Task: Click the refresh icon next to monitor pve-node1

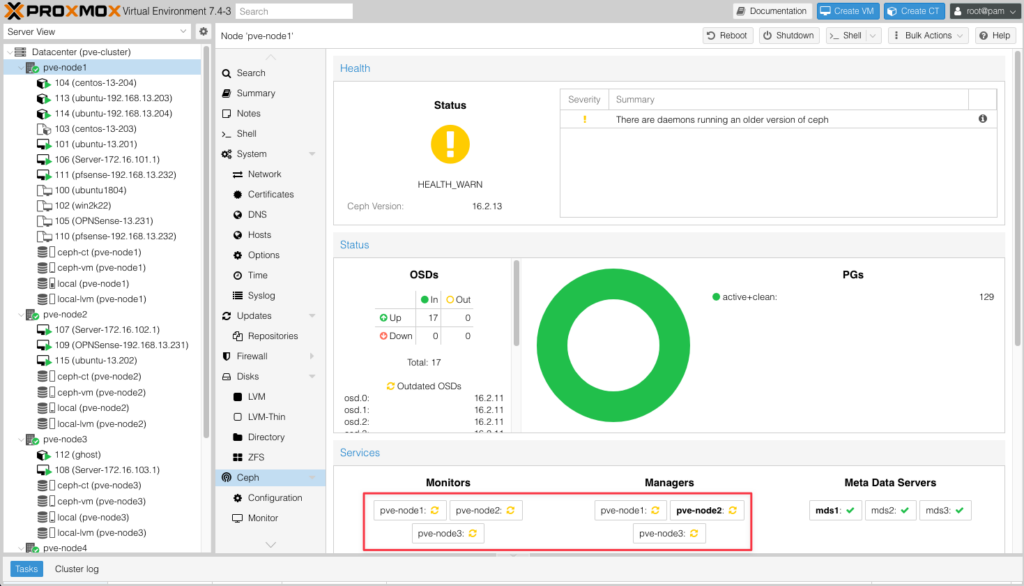Action: click(x=435, y=510)
